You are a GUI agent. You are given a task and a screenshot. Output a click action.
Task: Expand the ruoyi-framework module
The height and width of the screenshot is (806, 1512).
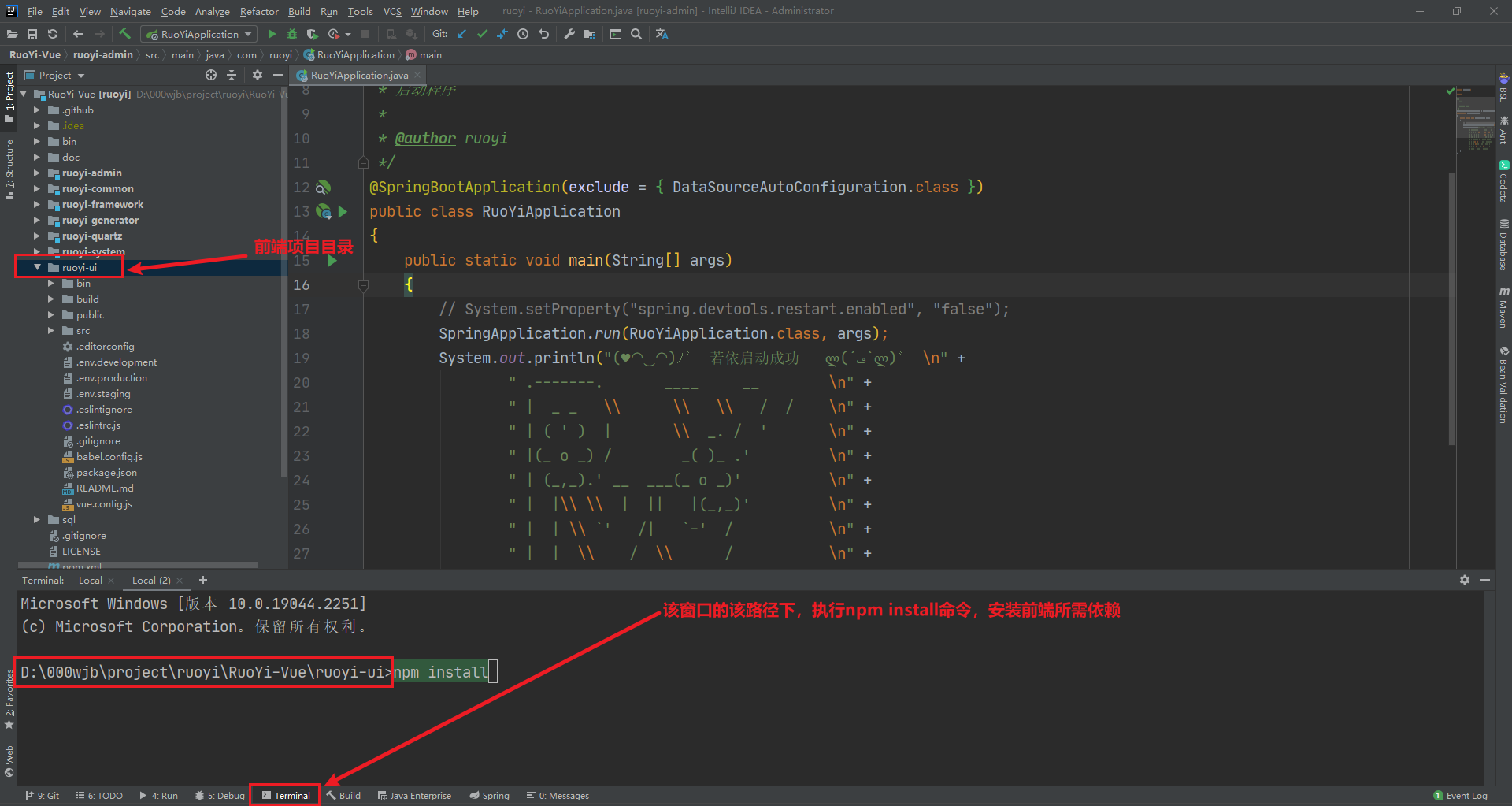36,204
